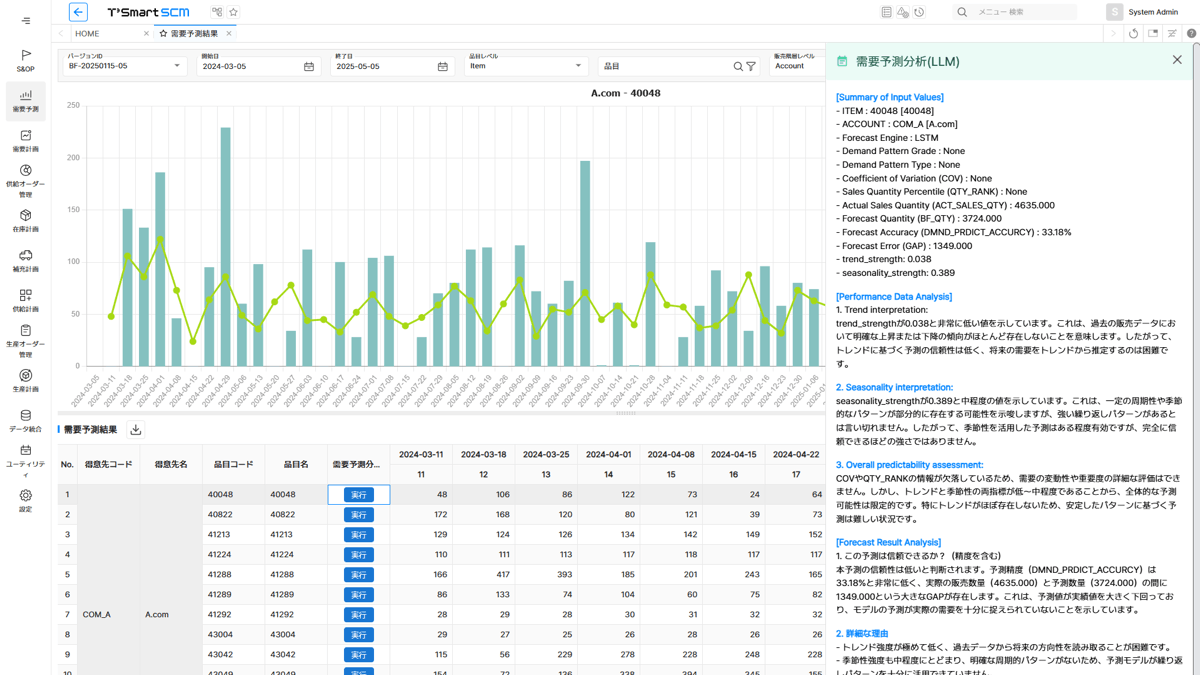The image size is (1200, 675).
Task: Open 補充計画 truck icon in sidebar
Action: click(26, 261)
